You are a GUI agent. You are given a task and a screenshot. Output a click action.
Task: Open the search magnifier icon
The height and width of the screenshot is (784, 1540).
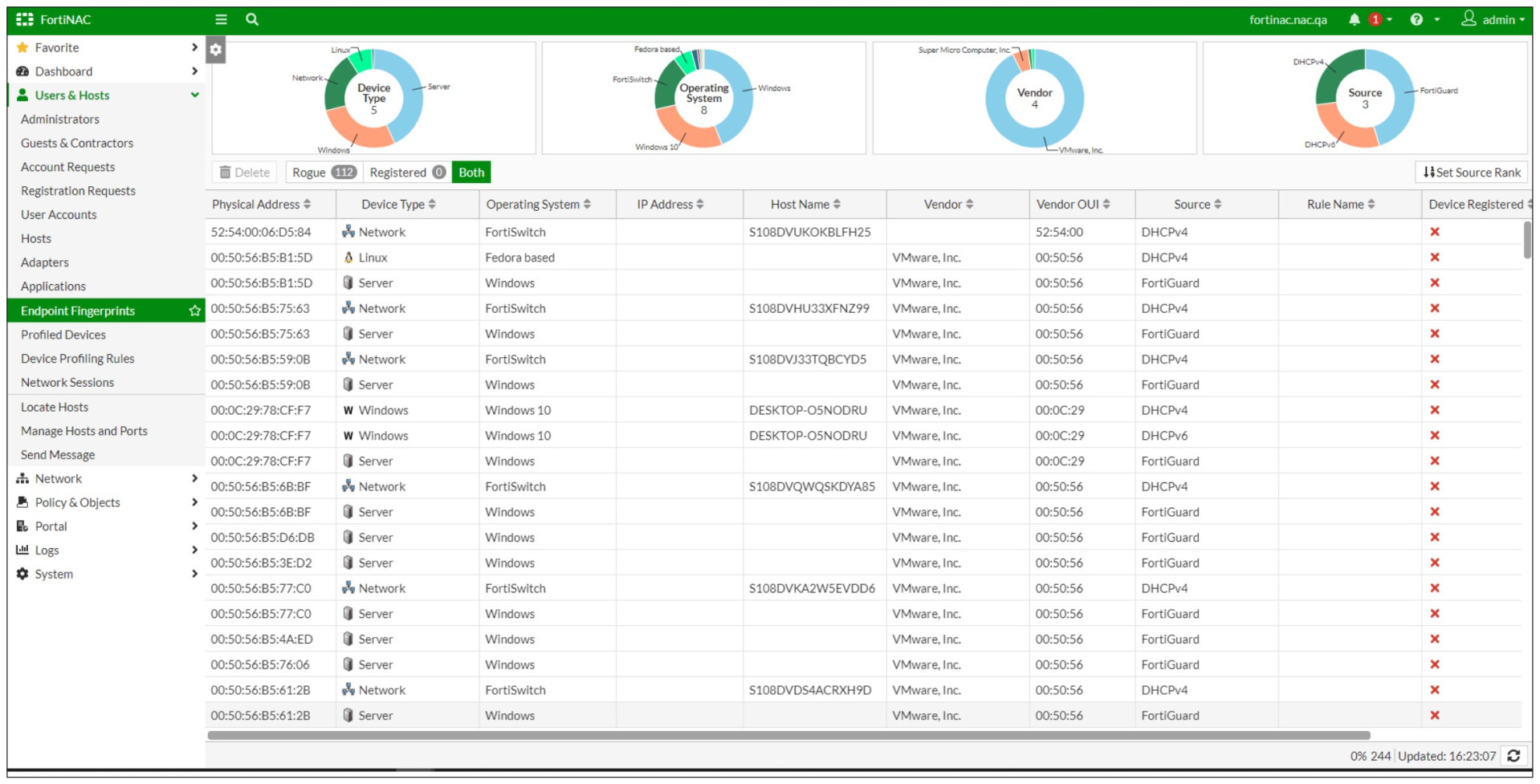click(x=252, y=19)
